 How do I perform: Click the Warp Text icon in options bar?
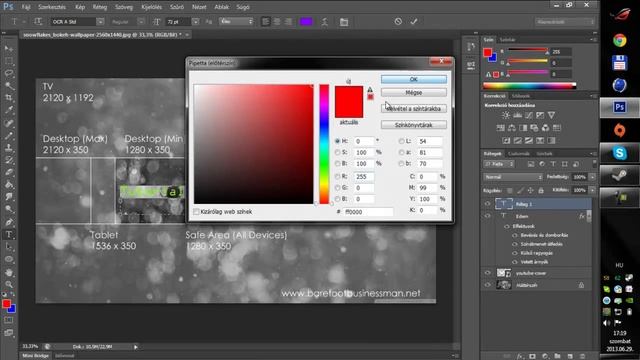pyautogui.click(x=325, y=22)
